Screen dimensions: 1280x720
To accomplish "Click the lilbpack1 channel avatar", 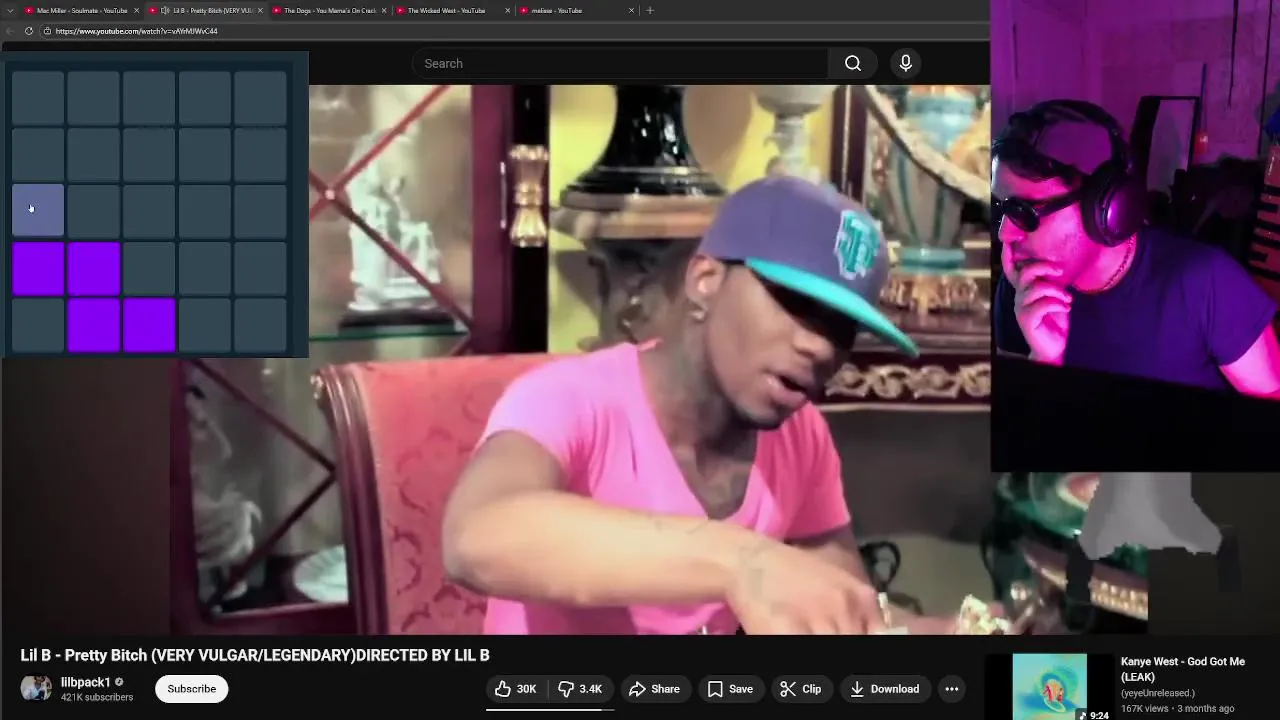I will [x=36, y=689].
